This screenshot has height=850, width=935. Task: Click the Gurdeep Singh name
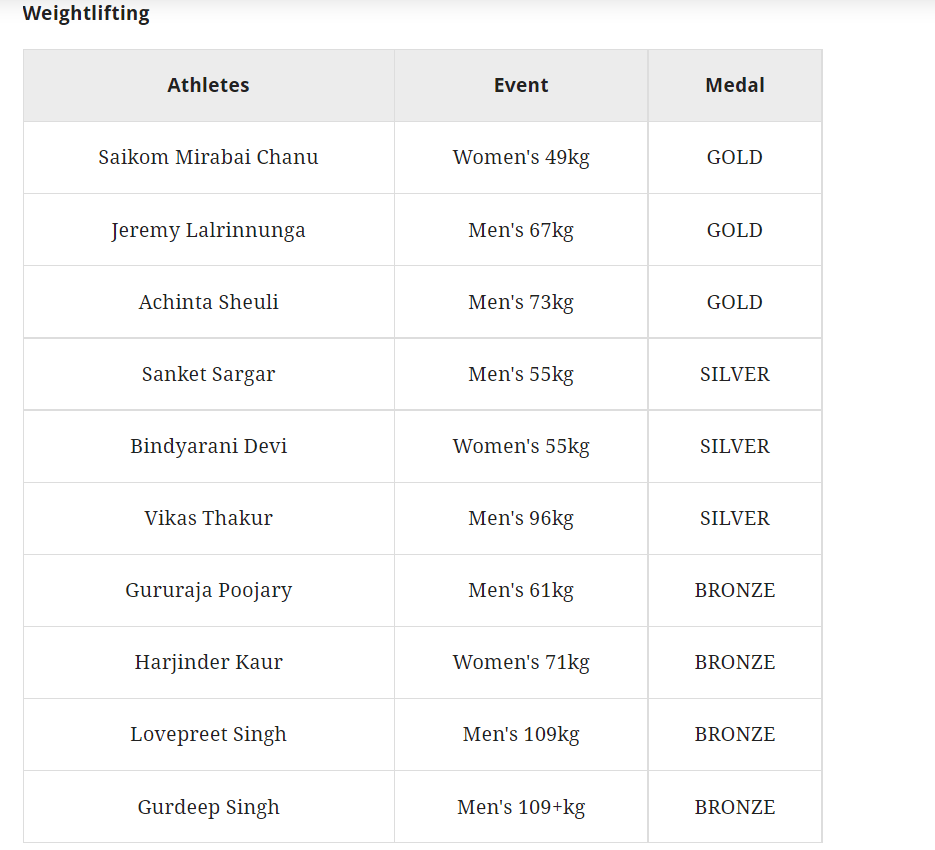(x=208, y=807)
